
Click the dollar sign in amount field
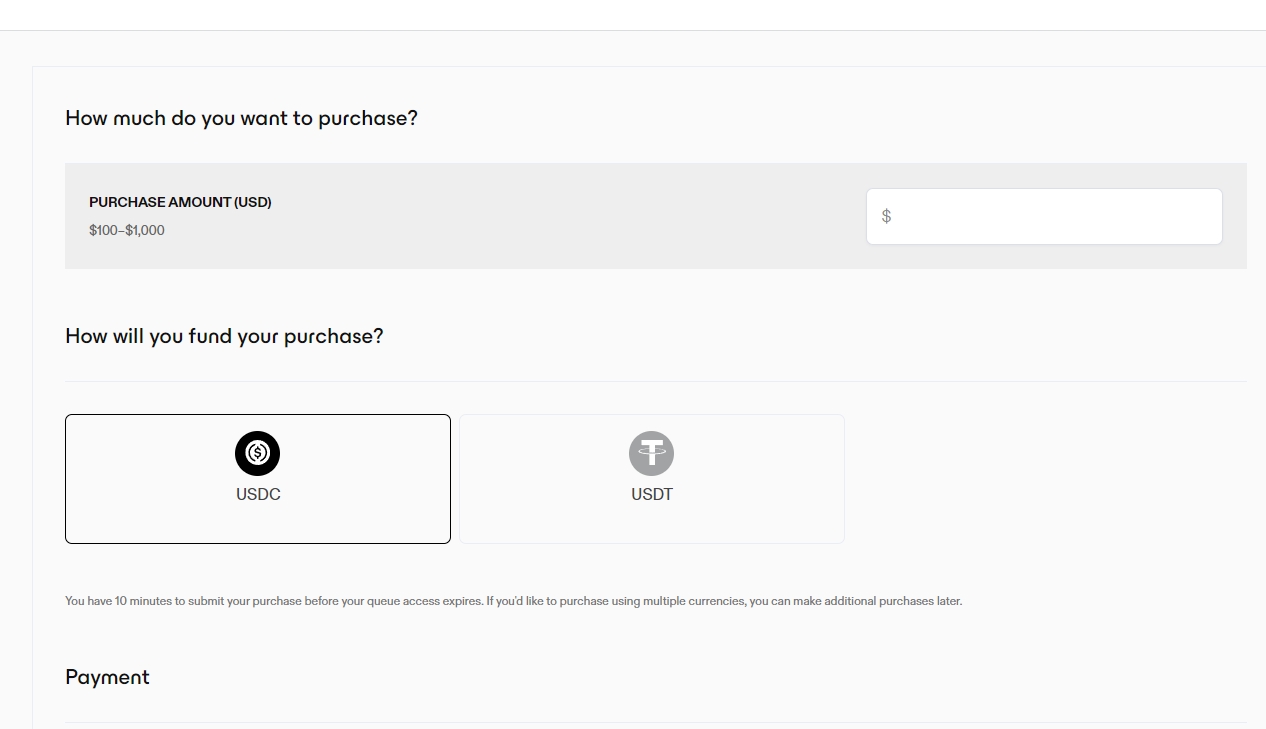pyautogui.click(x=886, y=216)
